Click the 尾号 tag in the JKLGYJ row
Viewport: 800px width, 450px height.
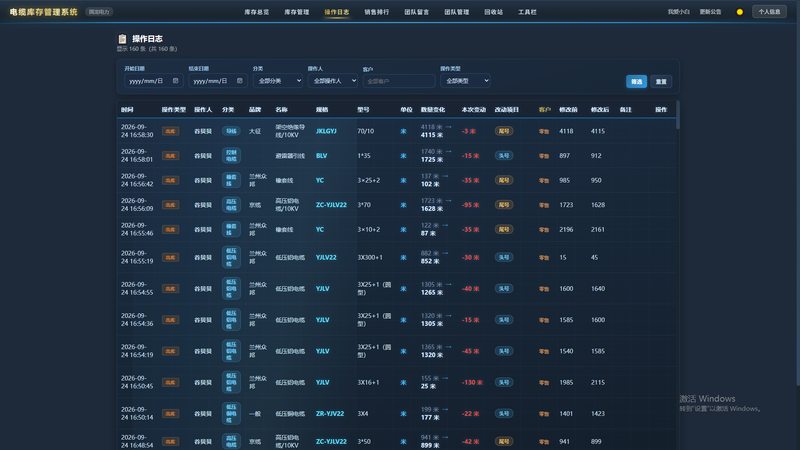pyautogui.click(x=504, y=131)
